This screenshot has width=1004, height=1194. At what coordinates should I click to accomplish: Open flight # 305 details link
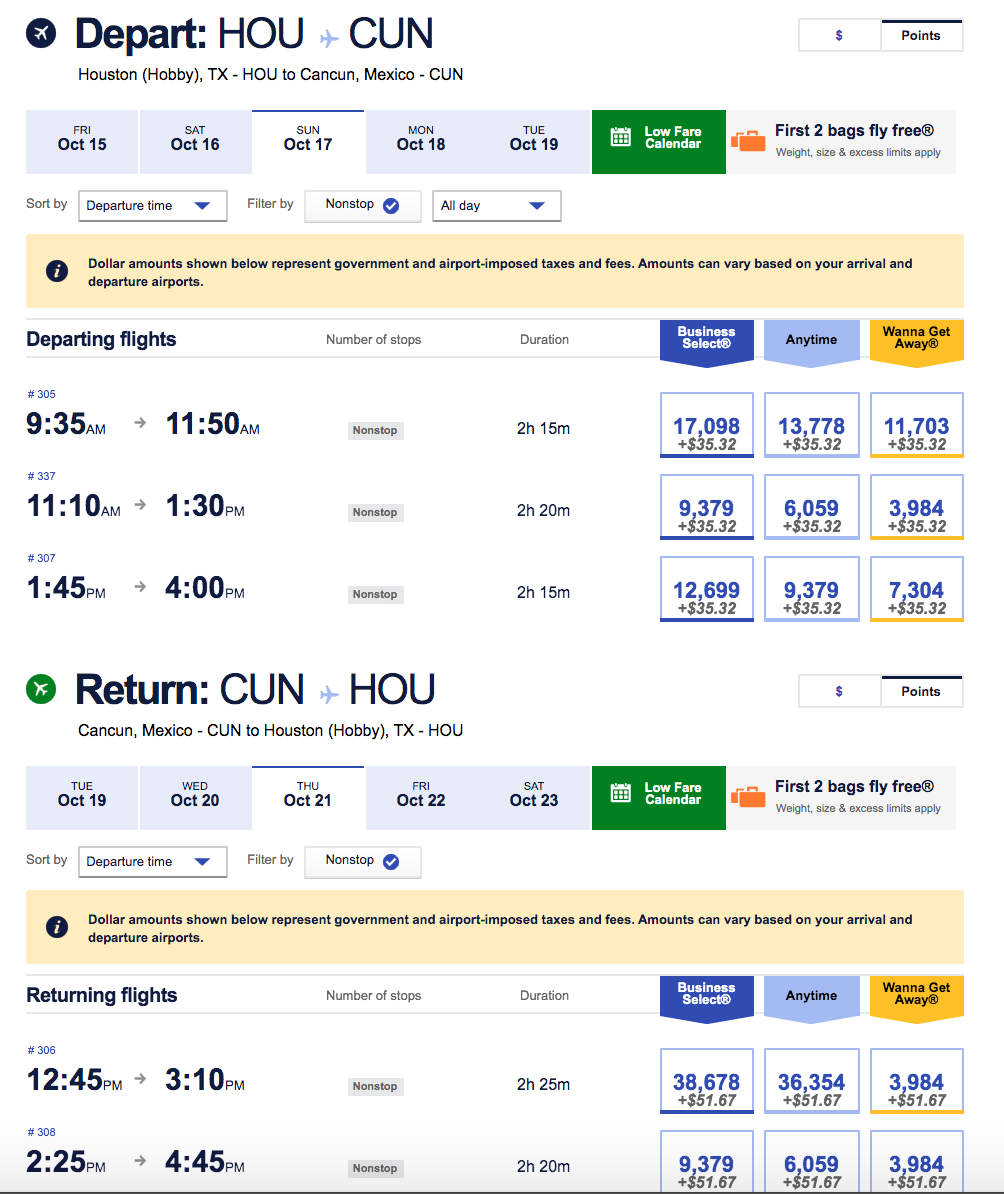[x=42, y=394]
